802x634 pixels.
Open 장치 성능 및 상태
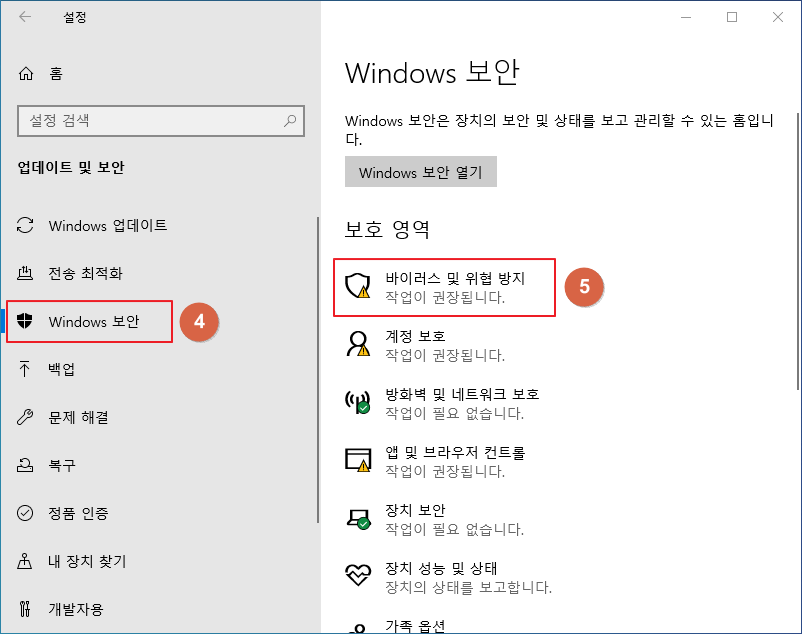[449, 577]
